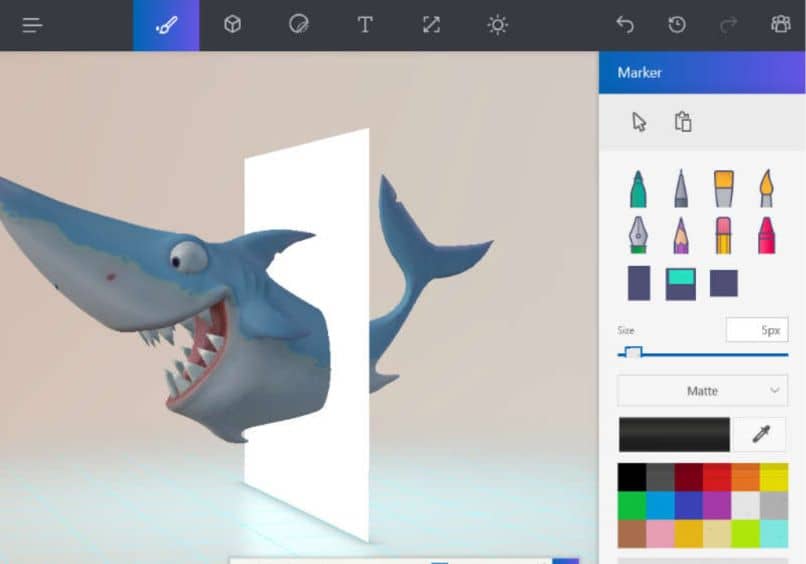The image size is (806, 564).
Task: Open the hamburger menu
Action: coord(32,25)
